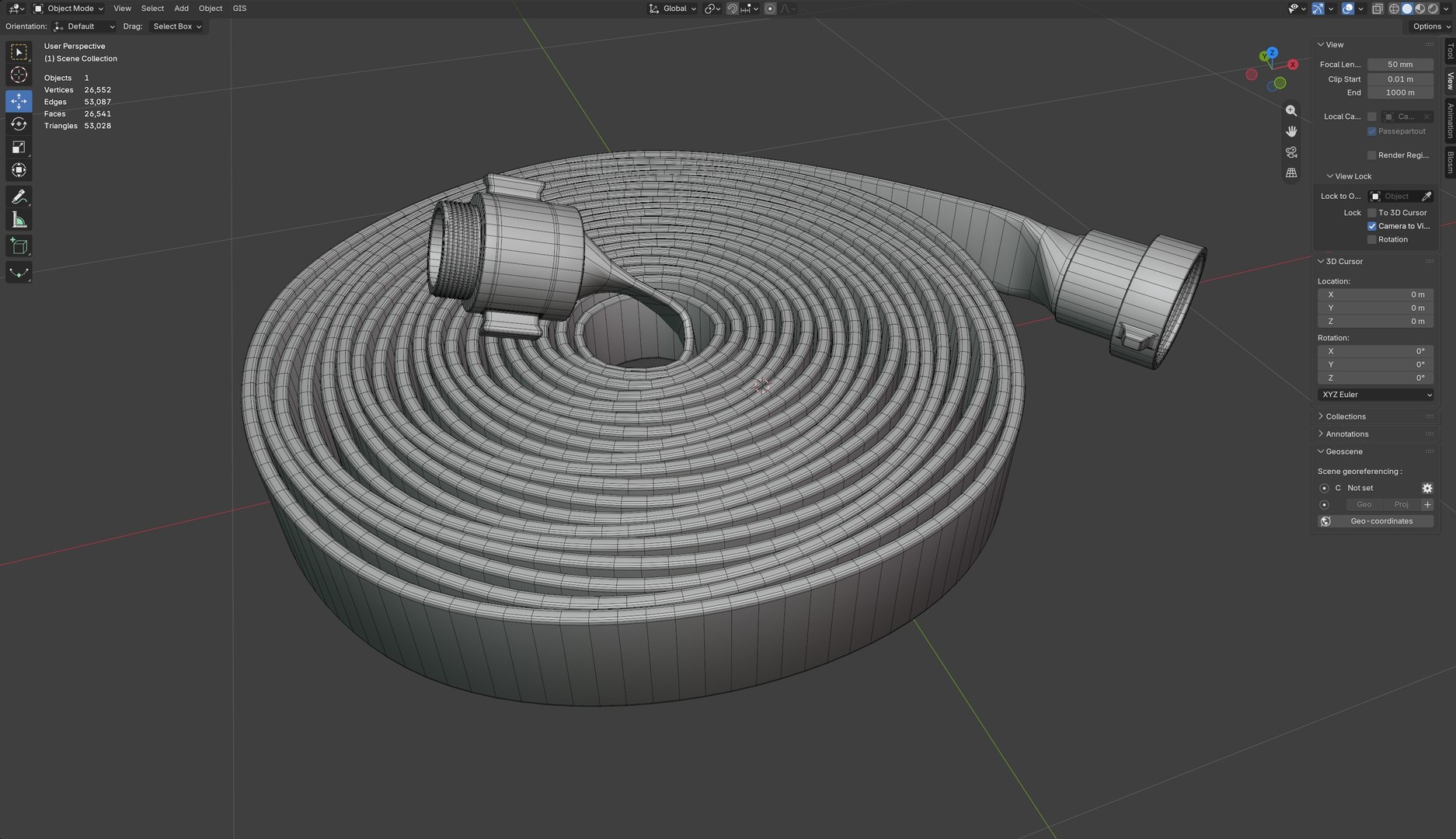Screen dimensions: 1456x839
Task: Click the 3D Cursor Location X field
Action: click(1376, 294)
